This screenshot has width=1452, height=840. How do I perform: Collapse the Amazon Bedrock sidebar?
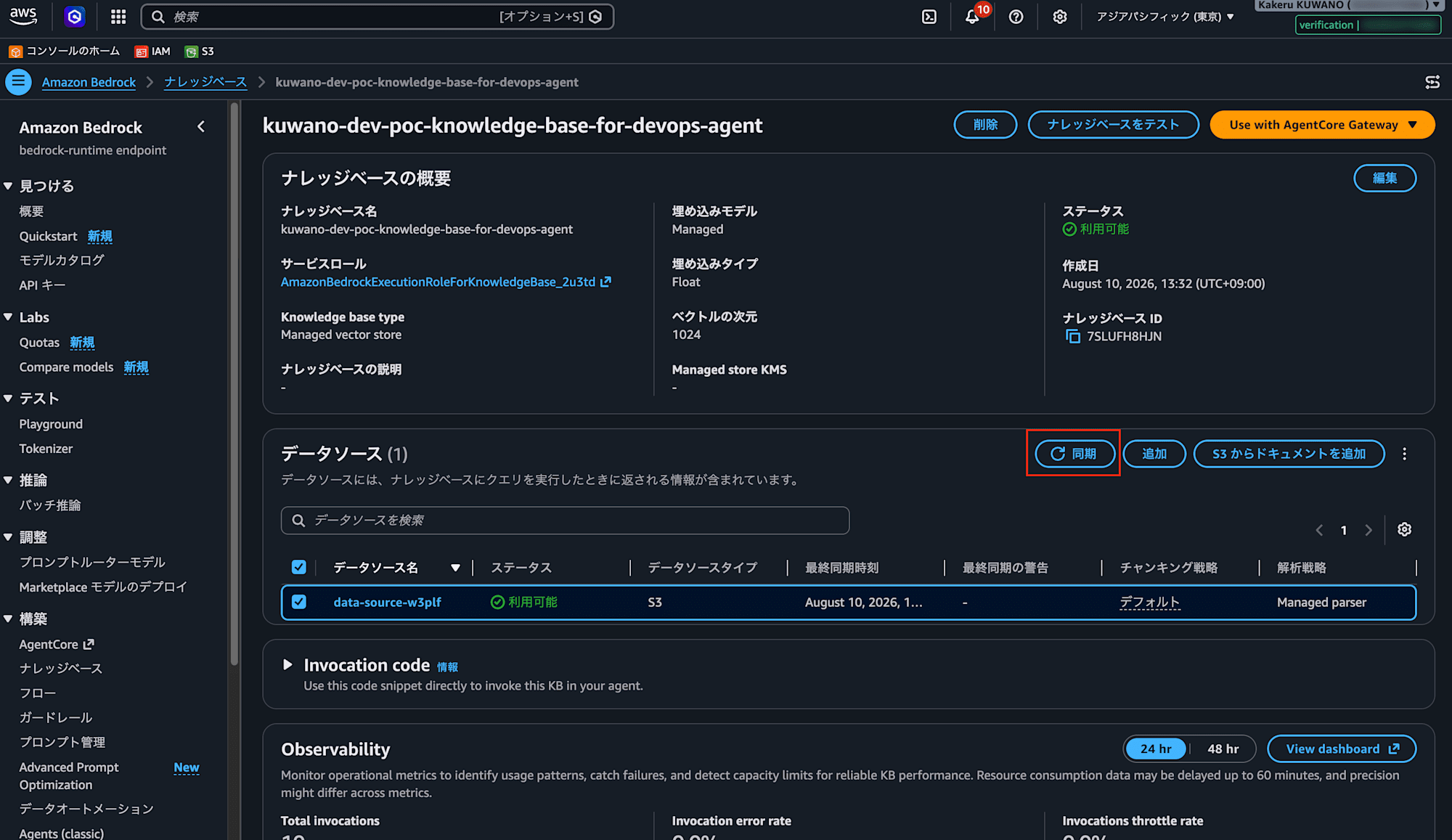tap(201, 127)
